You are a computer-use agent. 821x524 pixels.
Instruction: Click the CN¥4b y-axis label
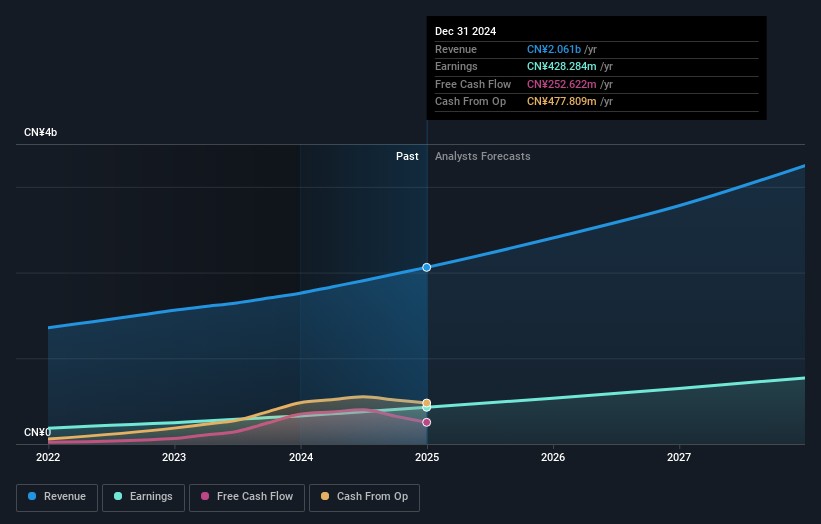(41, 132)
